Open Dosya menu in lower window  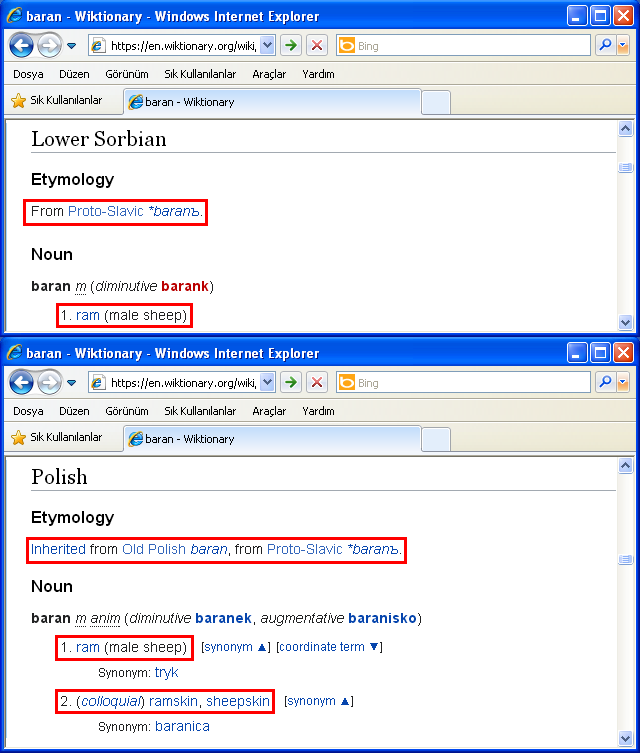point(28,412)
